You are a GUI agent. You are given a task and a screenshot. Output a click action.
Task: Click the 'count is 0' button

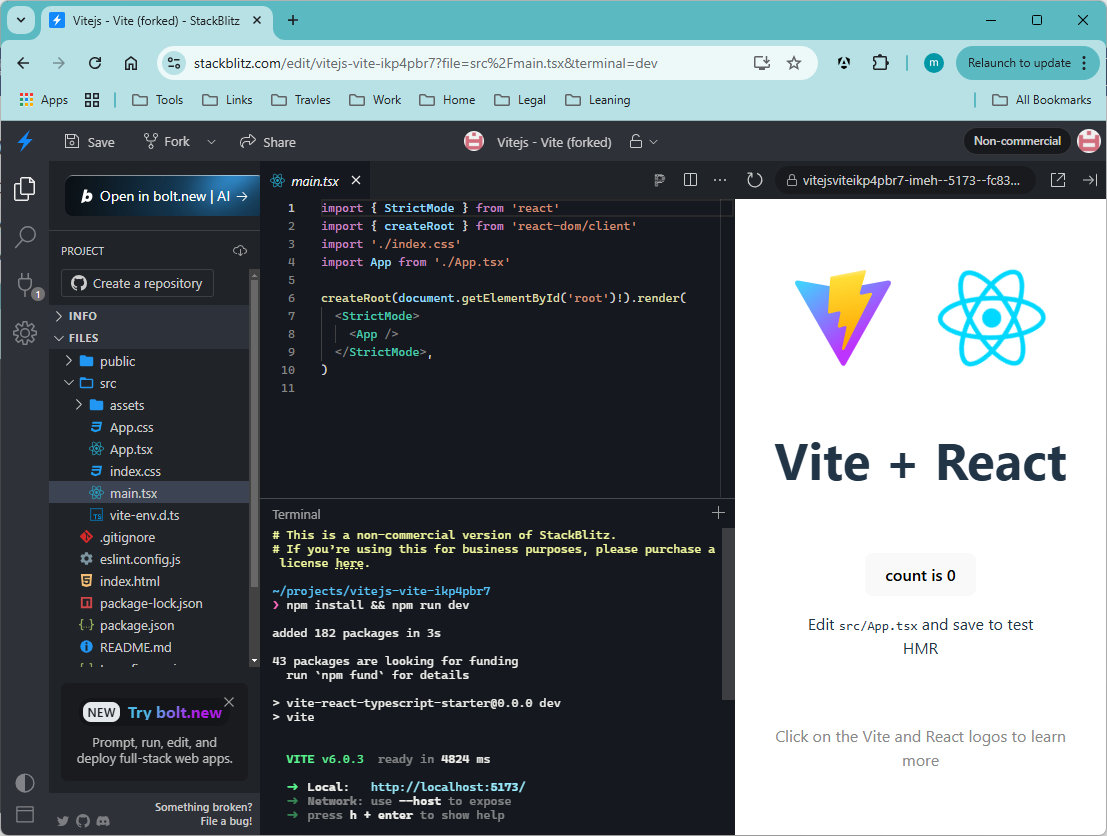pyautogui.click(x=920, y=575)
